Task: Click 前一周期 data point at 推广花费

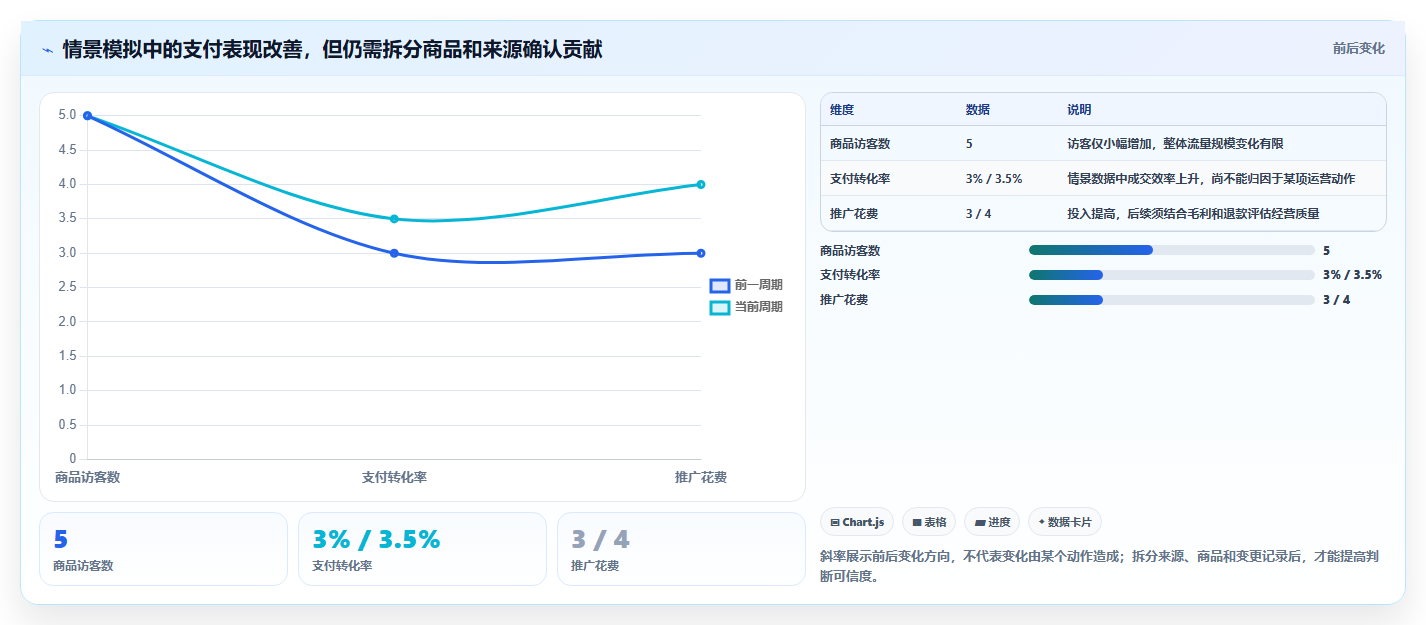Action: coord(701,253)
